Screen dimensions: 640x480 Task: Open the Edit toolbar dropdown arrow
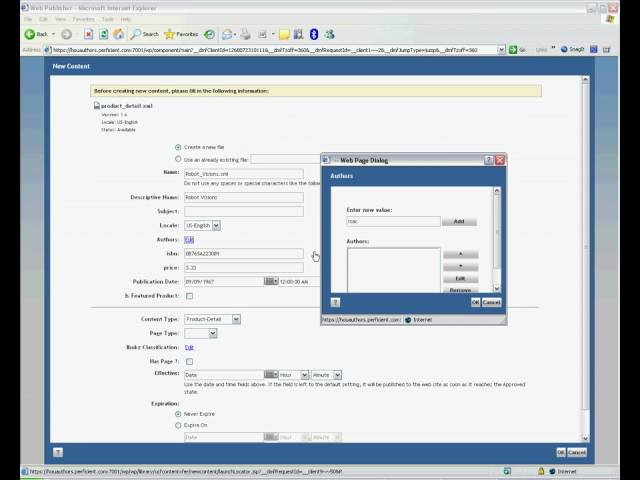coord(273,35)
